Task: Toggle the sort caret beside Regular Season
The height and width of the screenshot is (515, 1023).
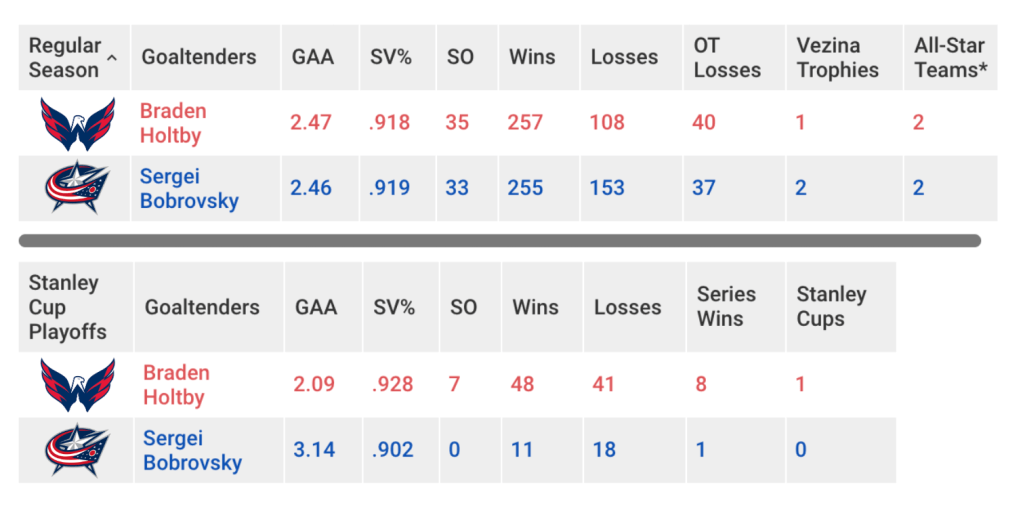Action: click(x=112, y=60)
